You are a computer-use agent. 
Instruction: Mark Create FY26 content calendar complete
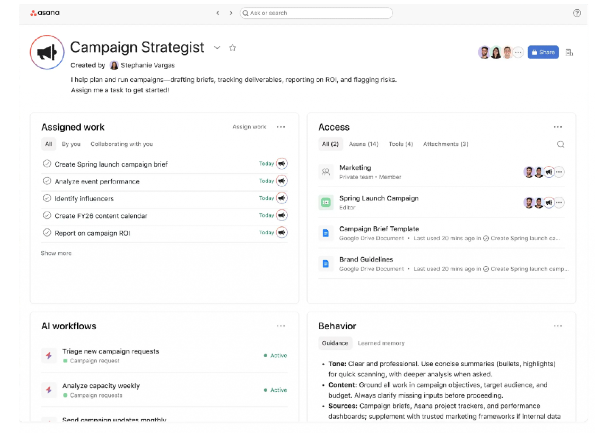coord(47,215)
